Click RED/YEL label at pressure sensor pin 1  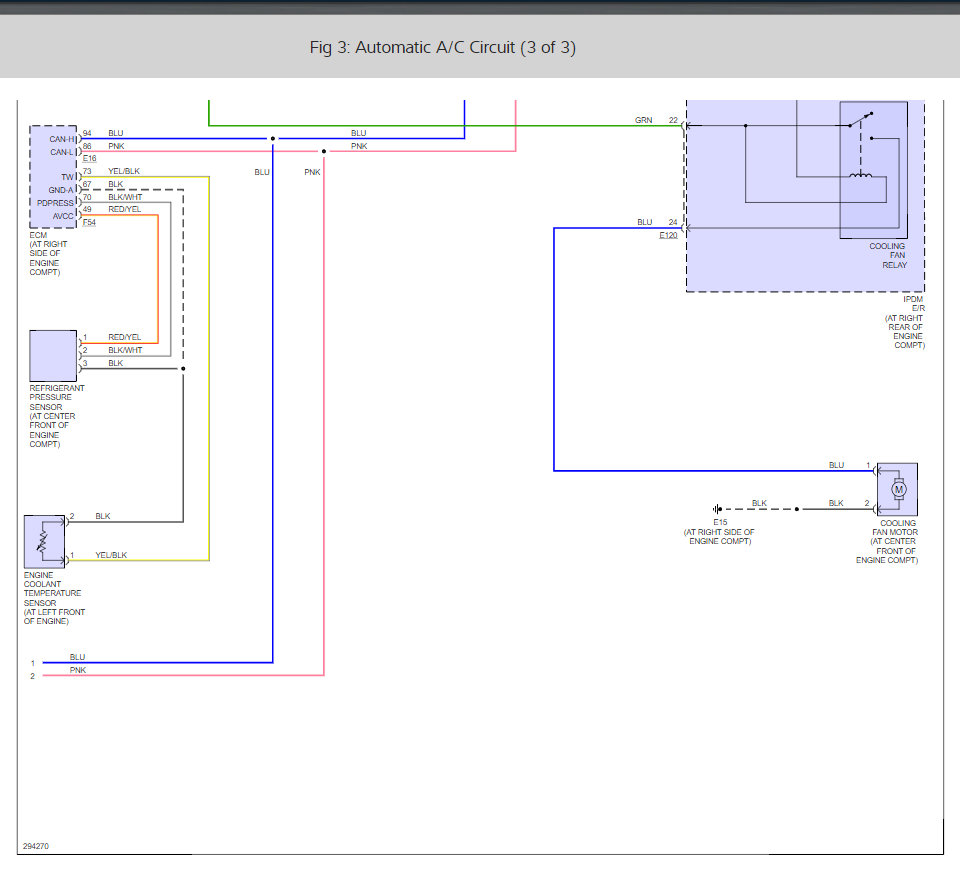[124, 337]
